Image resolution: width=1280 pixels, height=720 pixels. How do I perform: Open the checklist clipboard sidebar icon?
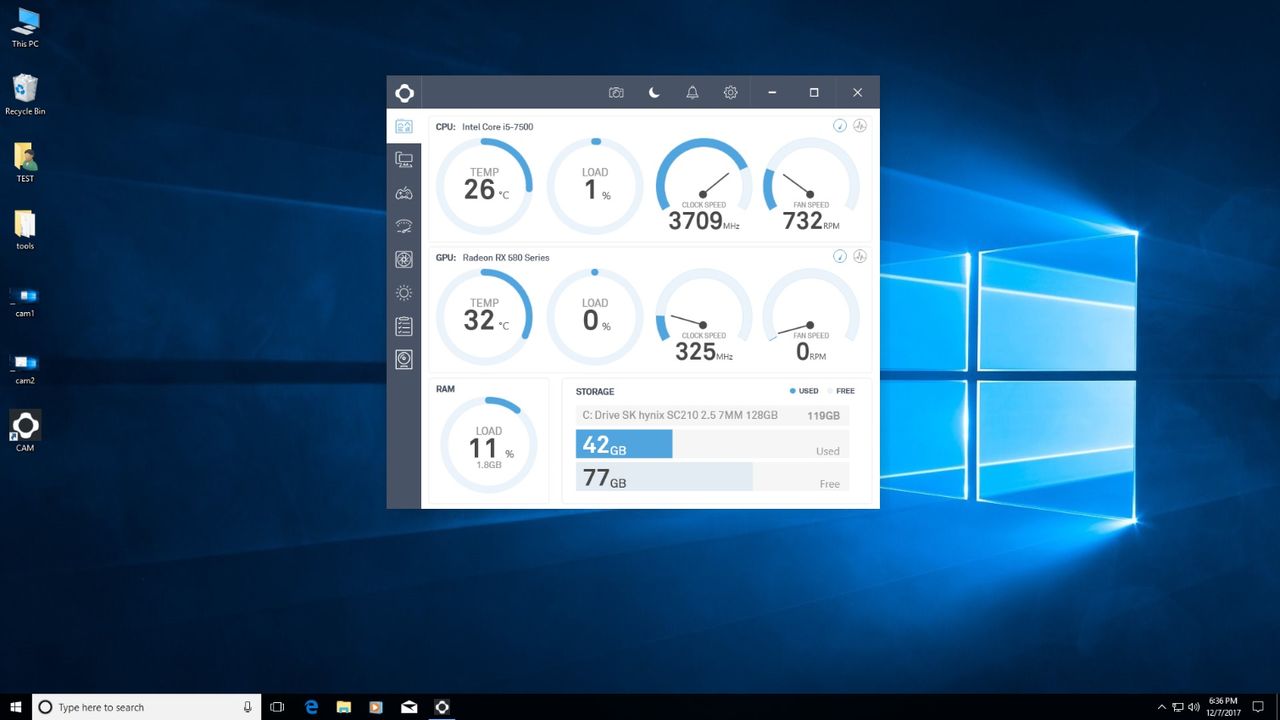(404, 326)
